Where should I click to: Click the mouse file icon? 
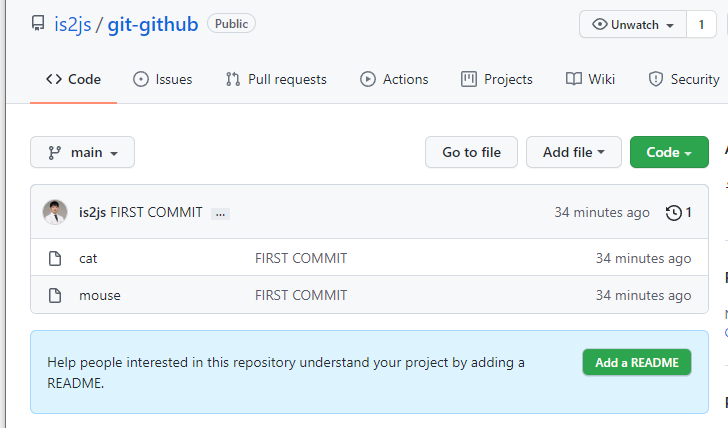point(55,295)
